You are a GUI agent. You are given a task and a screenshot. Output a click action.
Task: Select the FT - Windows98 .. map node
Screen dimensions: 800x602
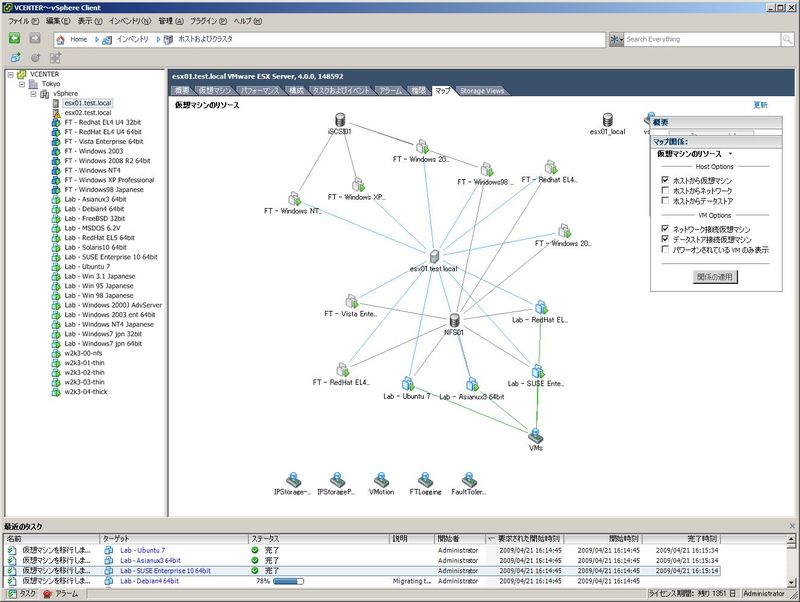[487, 169]
